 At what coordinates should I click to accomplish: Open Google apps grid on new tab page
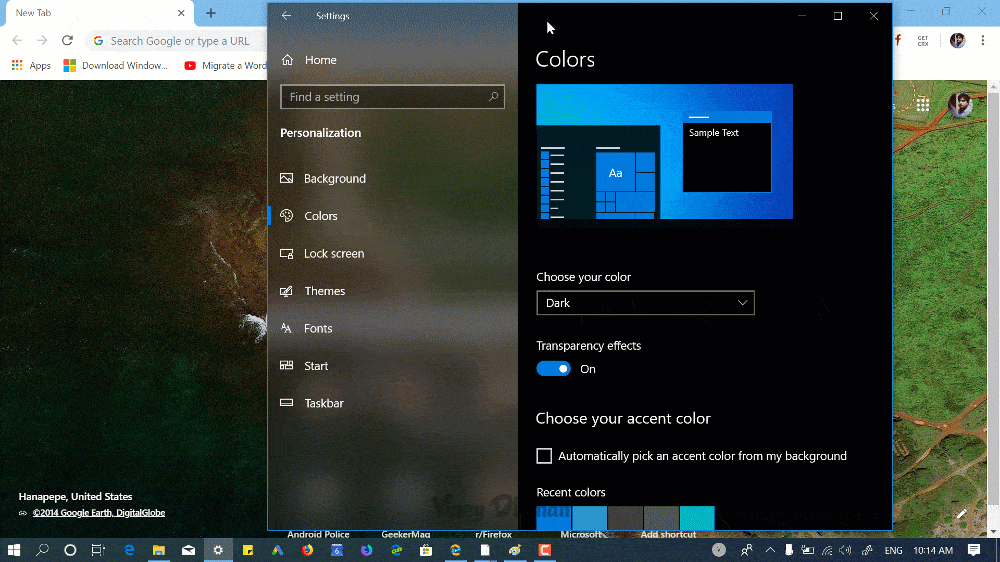[923, 105]
